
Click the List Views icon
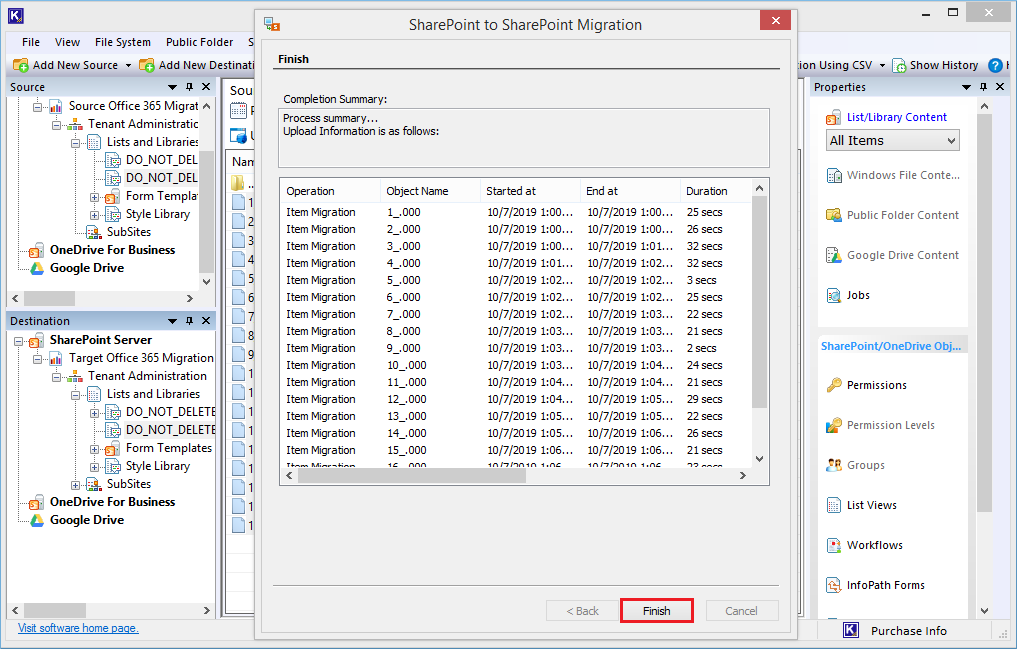[x=834, y=505]
